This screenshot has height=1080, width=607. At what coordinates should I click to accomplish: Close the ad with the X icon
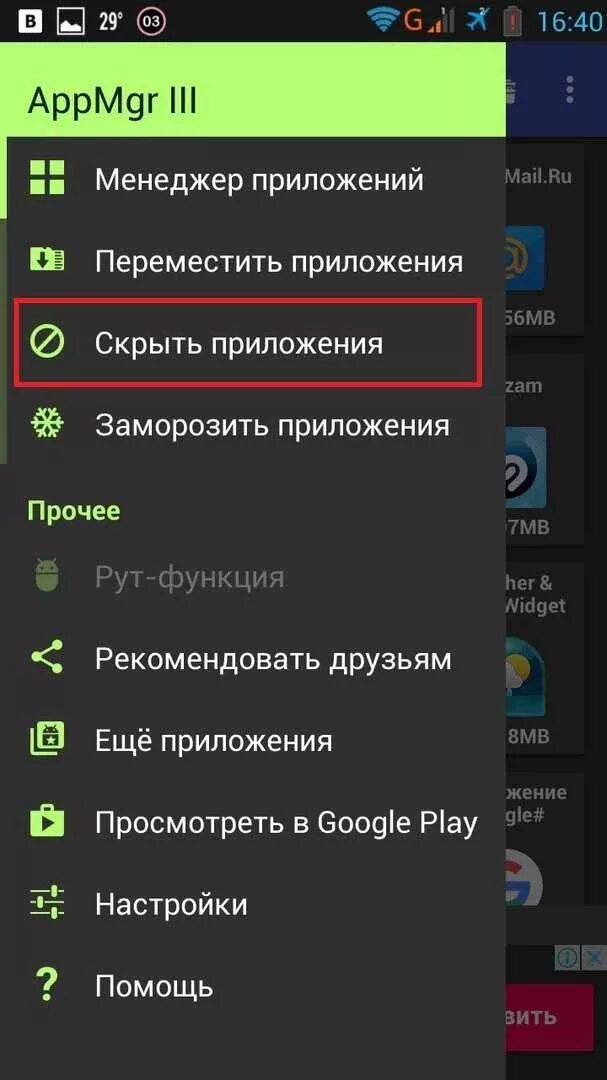(594, 957)
